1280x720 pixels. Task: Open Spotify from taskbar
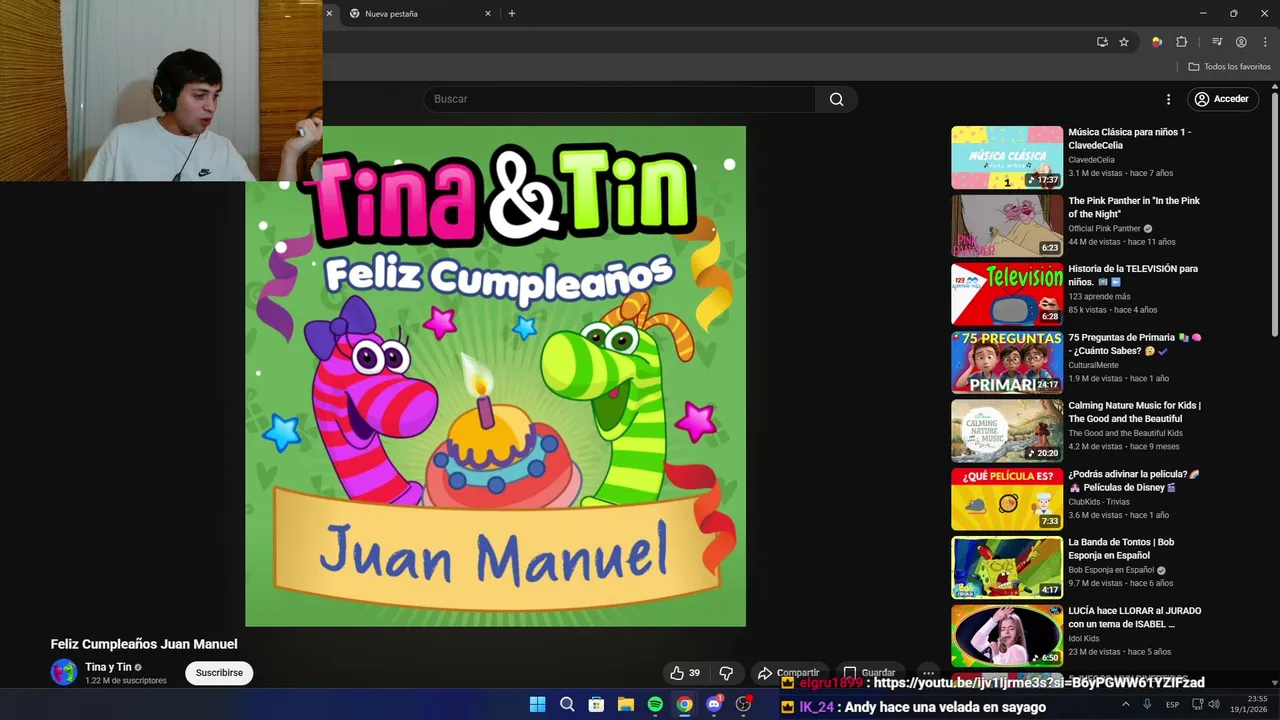coord(655,705)
